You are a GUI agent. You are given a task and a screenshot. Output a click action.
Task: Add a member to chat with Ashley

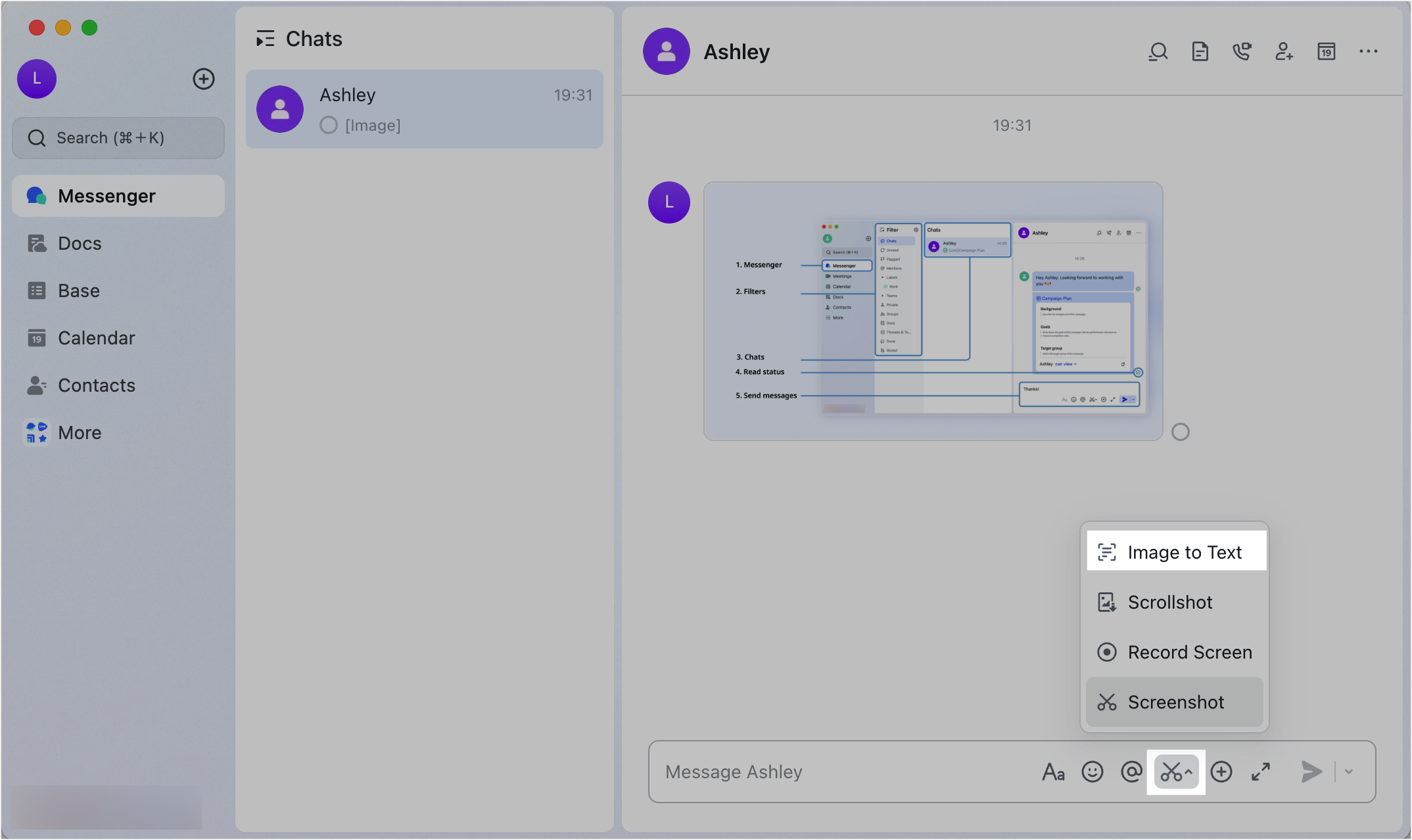(x=1284, y=51)
